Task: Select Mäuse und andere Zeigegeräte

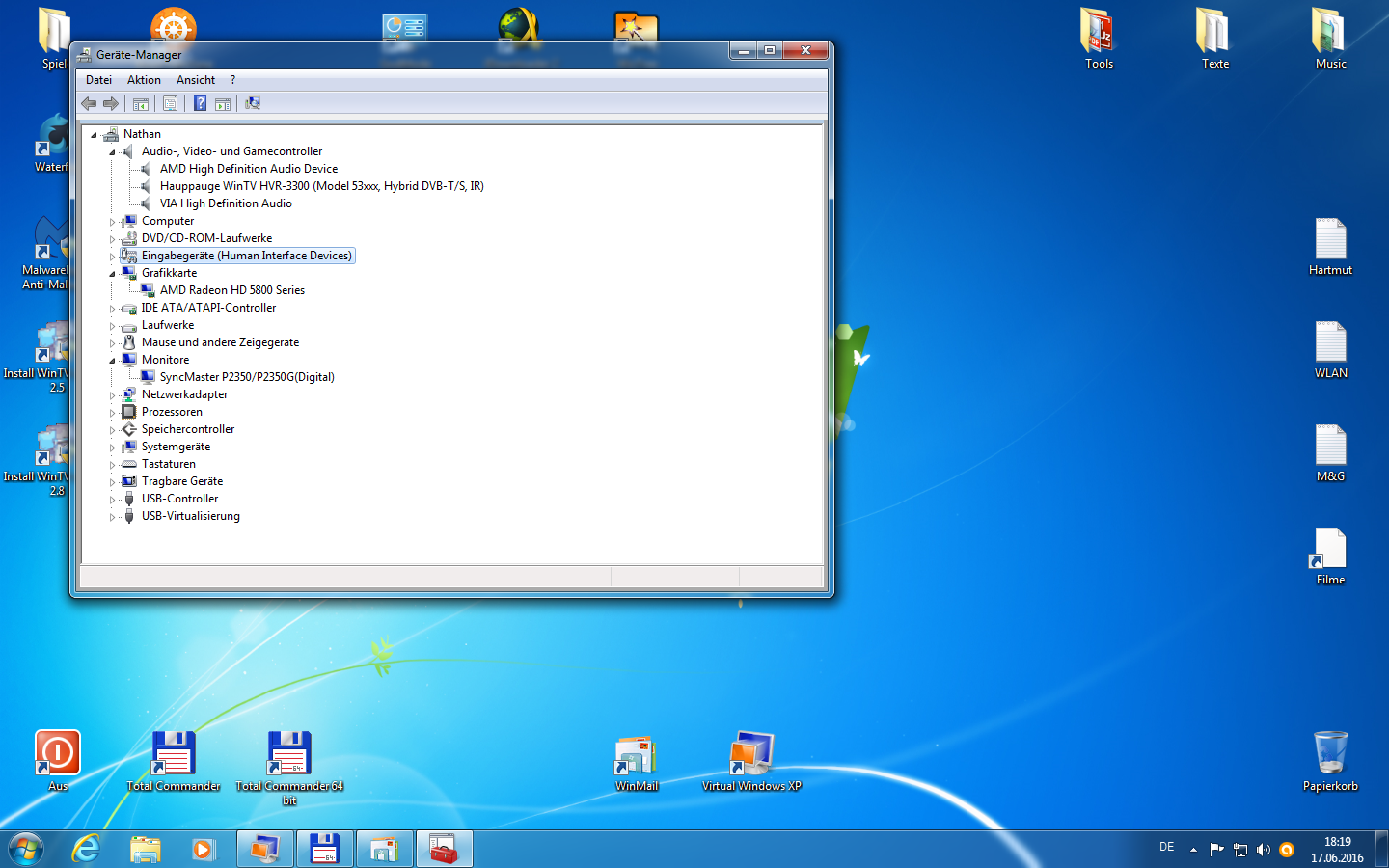Action: point(220,342)
